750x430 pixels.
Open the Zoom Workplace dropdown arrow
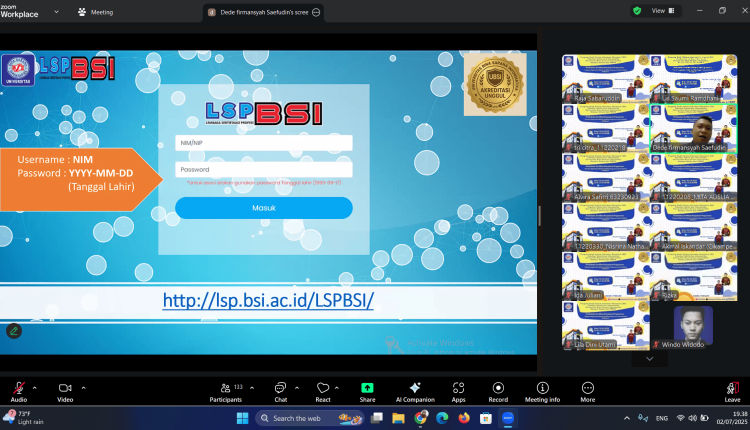pyautogui.click(x=56, y=11)
